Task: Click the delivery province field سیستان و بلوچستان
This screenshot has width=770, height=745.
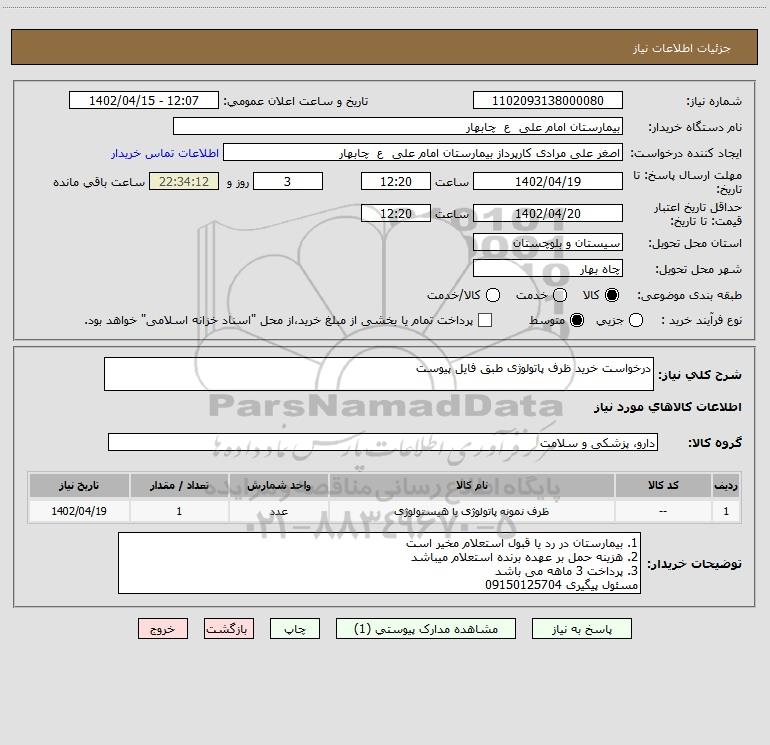Action: [x=548, y=242]
